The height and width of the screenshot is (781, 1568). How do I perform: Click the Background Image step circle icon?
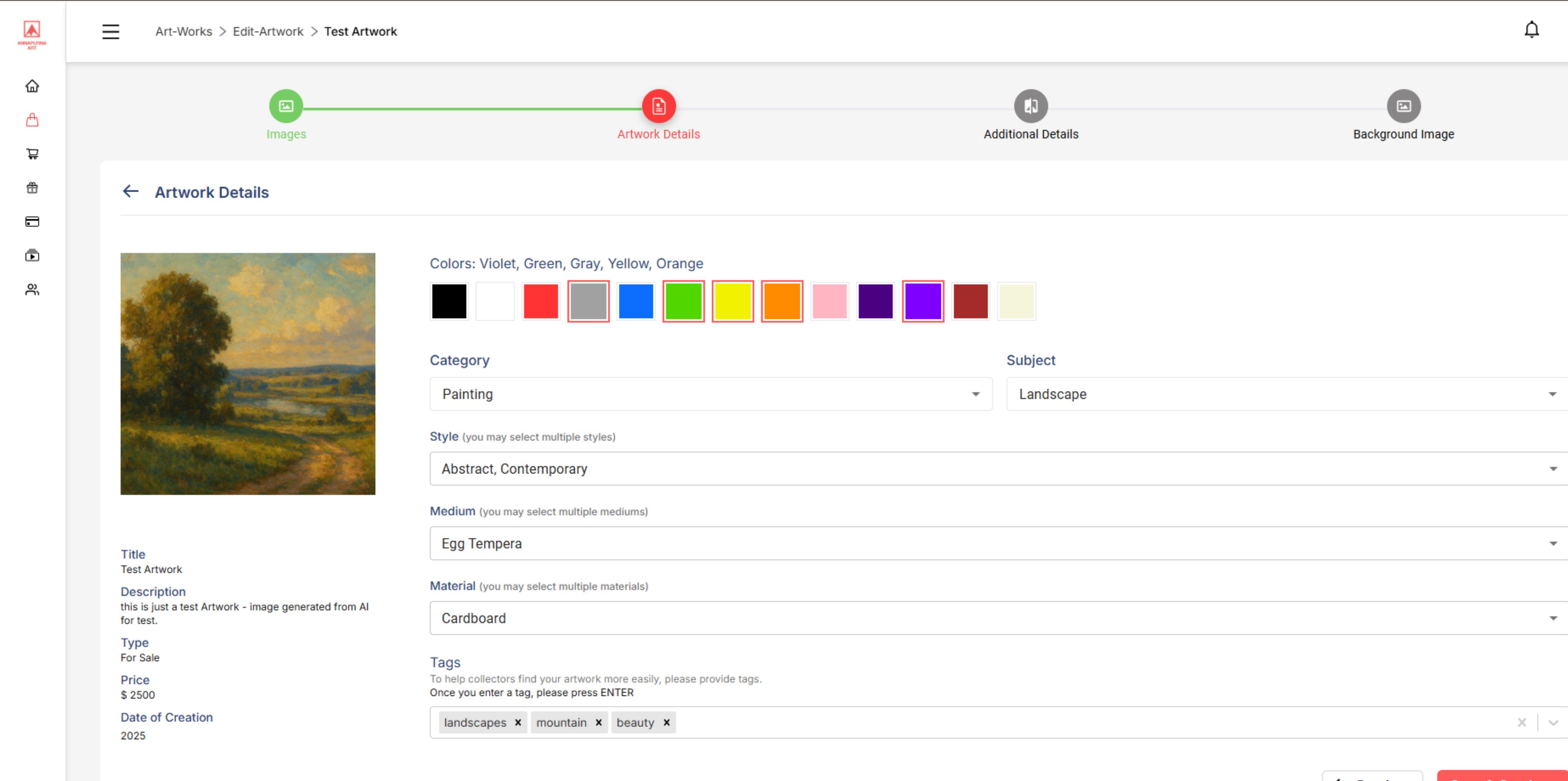click(1404, 107)
